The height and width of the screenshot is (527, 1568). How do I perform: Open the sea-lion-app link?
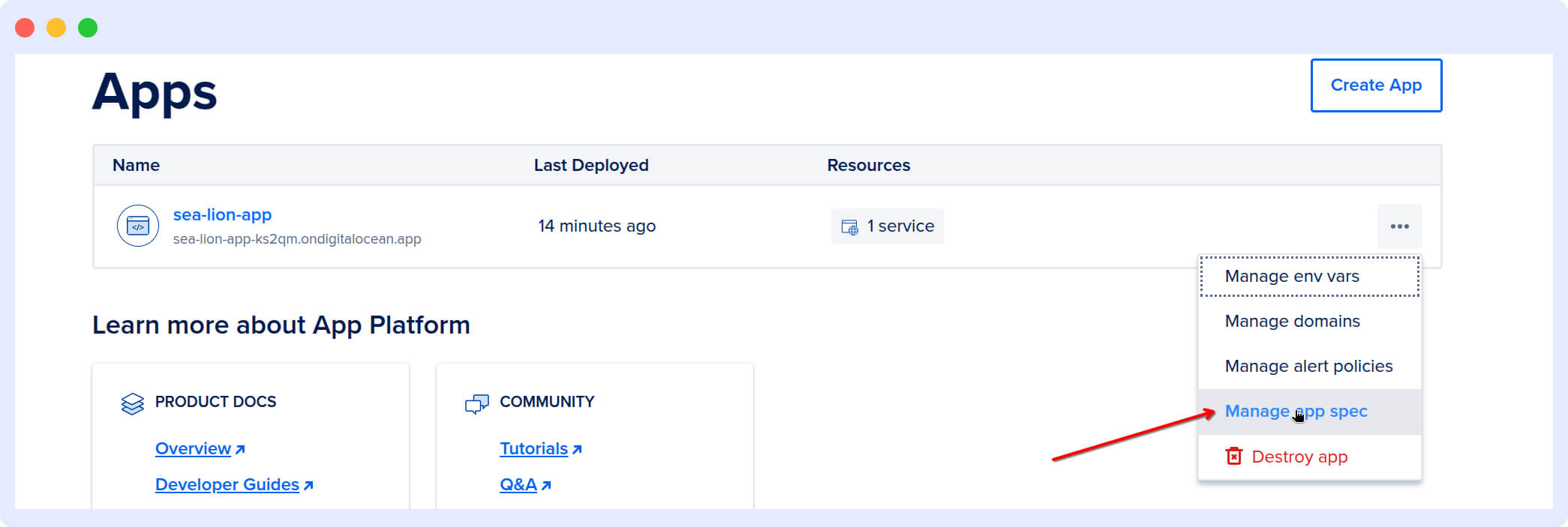[222, 215]
